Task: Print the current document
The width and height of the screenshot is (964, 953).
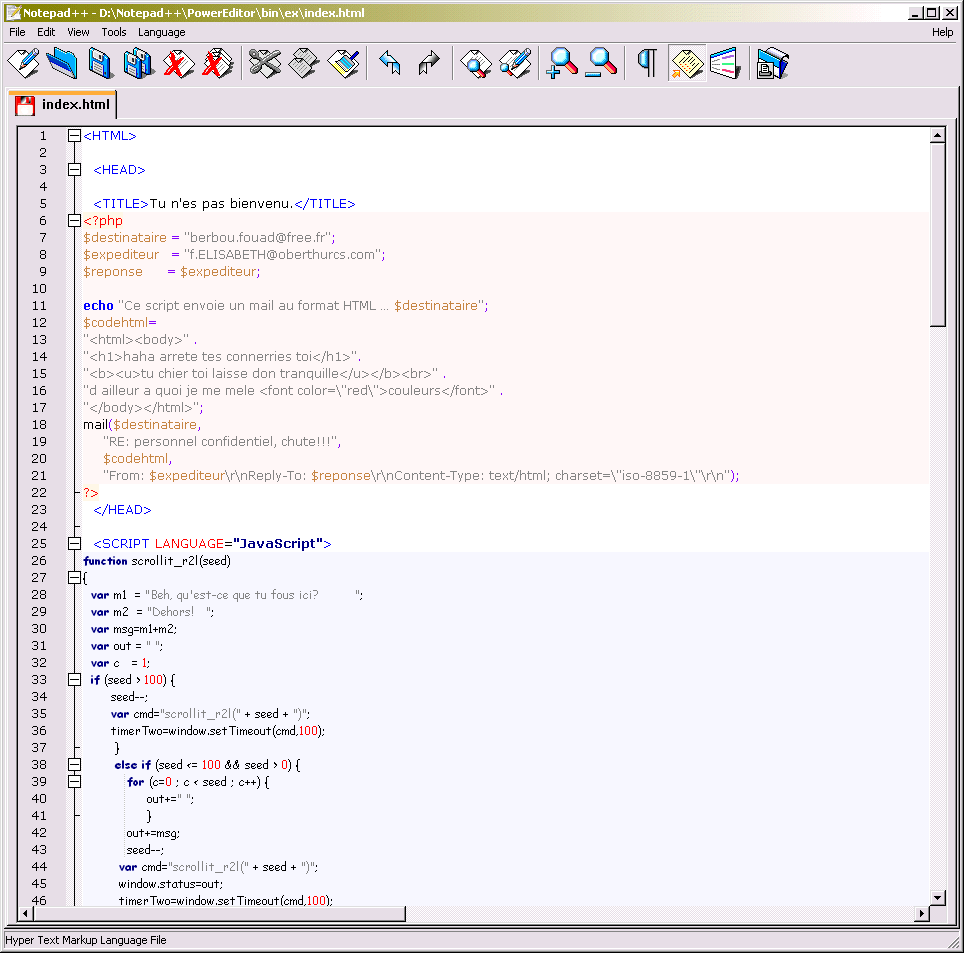Action: [x=772, y=63]
